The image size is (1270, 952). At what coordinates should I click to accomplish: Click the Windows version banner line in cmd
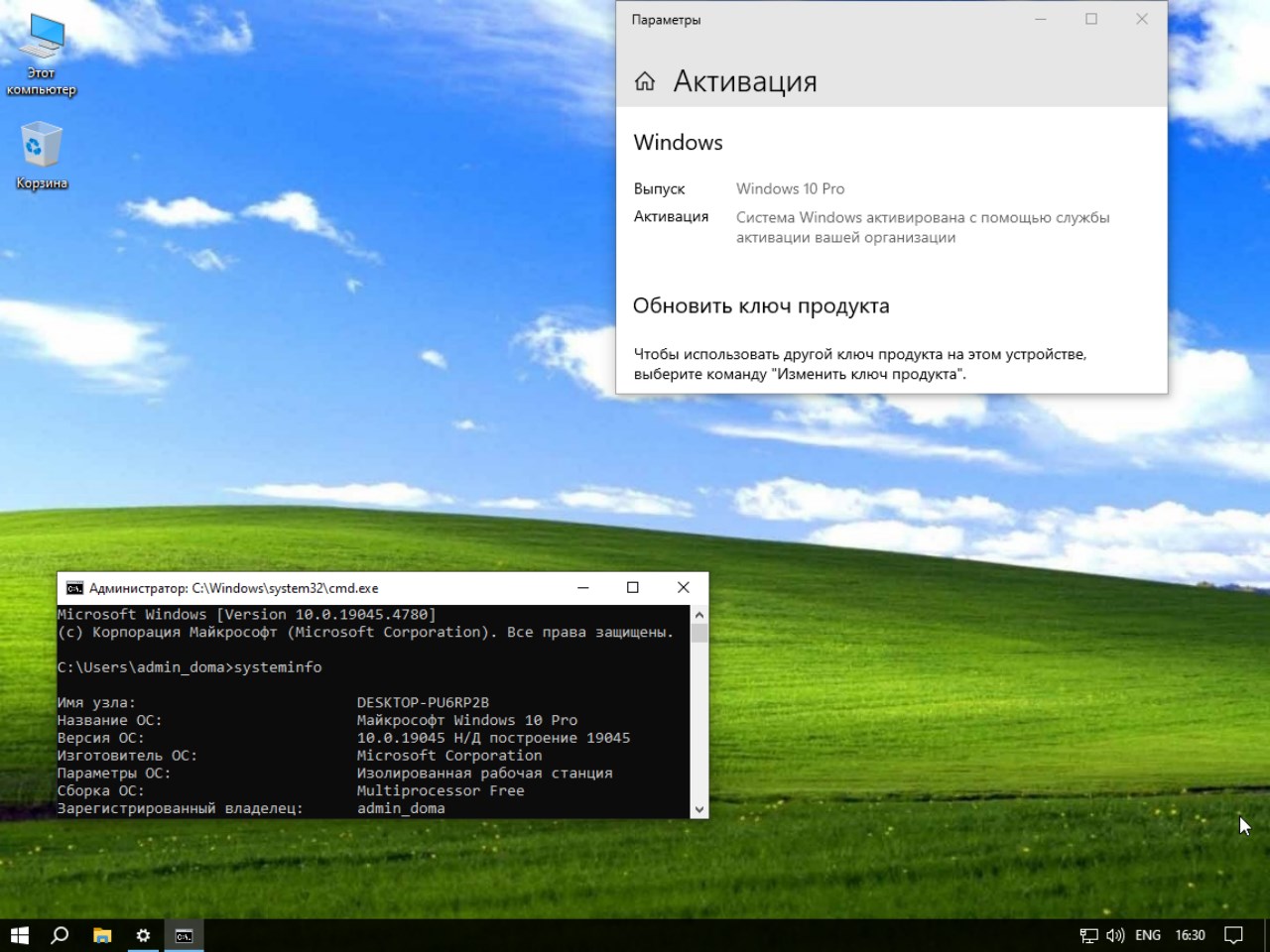tap(247, 614)
